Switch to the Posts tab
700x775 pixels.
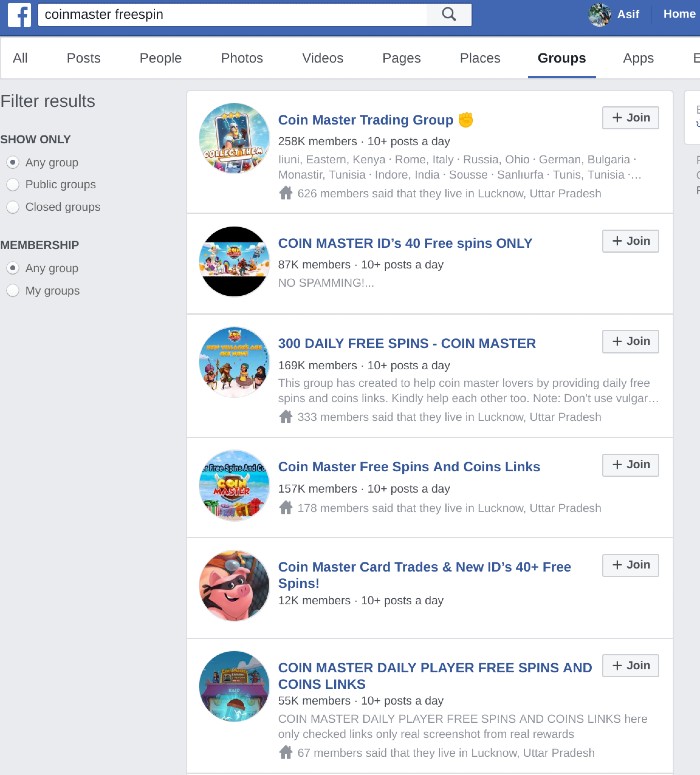(84, 58)
